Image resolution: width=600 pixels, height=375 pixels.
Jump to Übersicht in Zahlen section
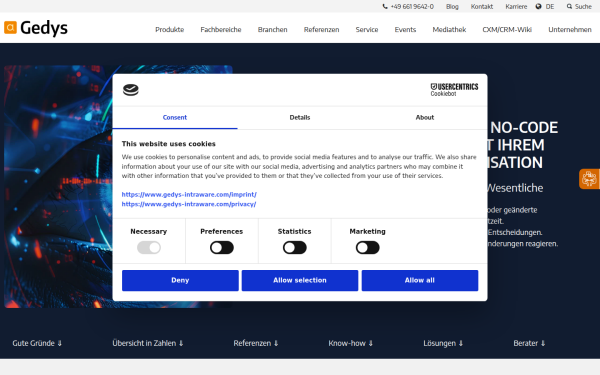[148, 343]
